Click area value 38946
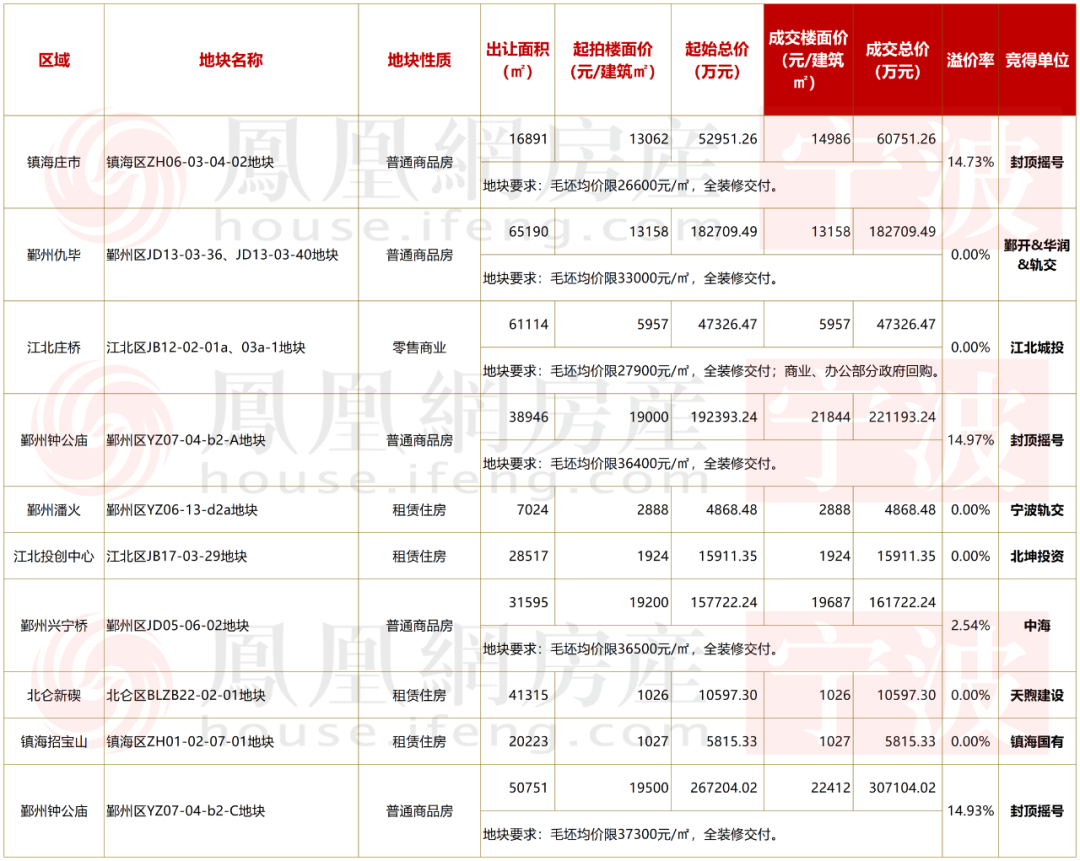 click(528, 417)
